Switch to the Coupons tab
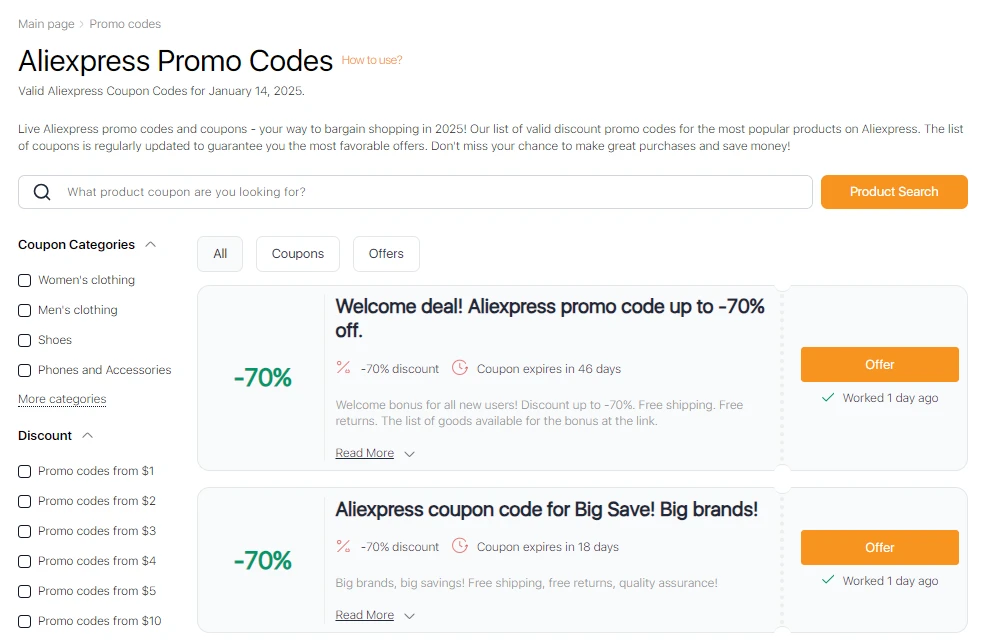This screenshot has width=997, height=643. click(x=297, y=253)
